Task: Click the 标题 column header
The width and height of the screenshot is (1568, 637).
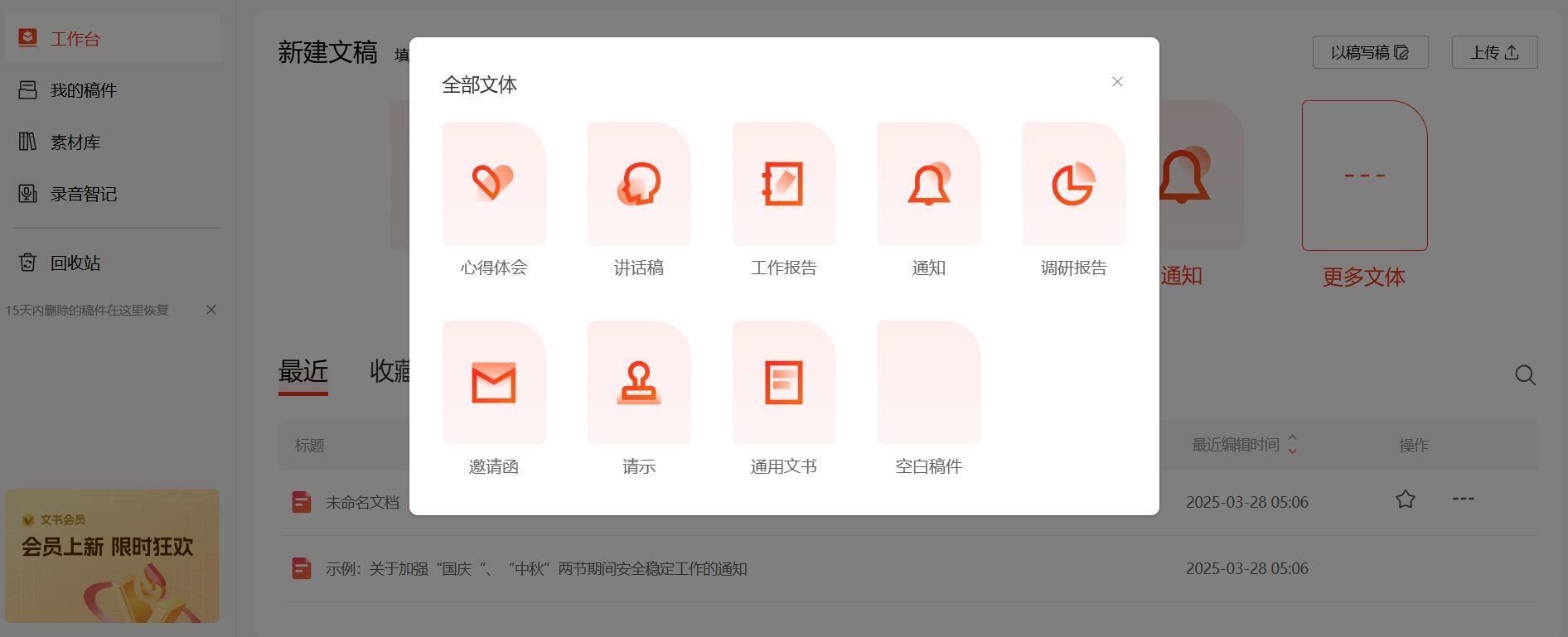Action: (x=310, y=446)
